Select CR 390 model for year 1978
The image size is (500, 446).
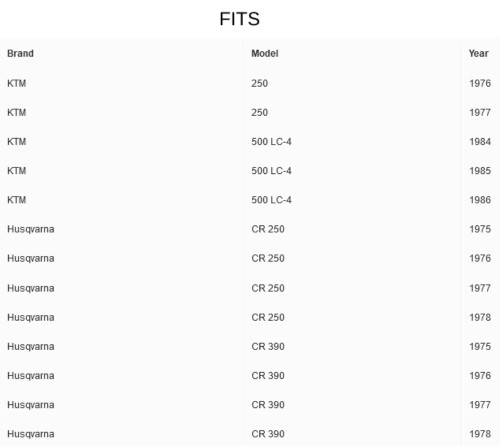(x=268, y=434)
